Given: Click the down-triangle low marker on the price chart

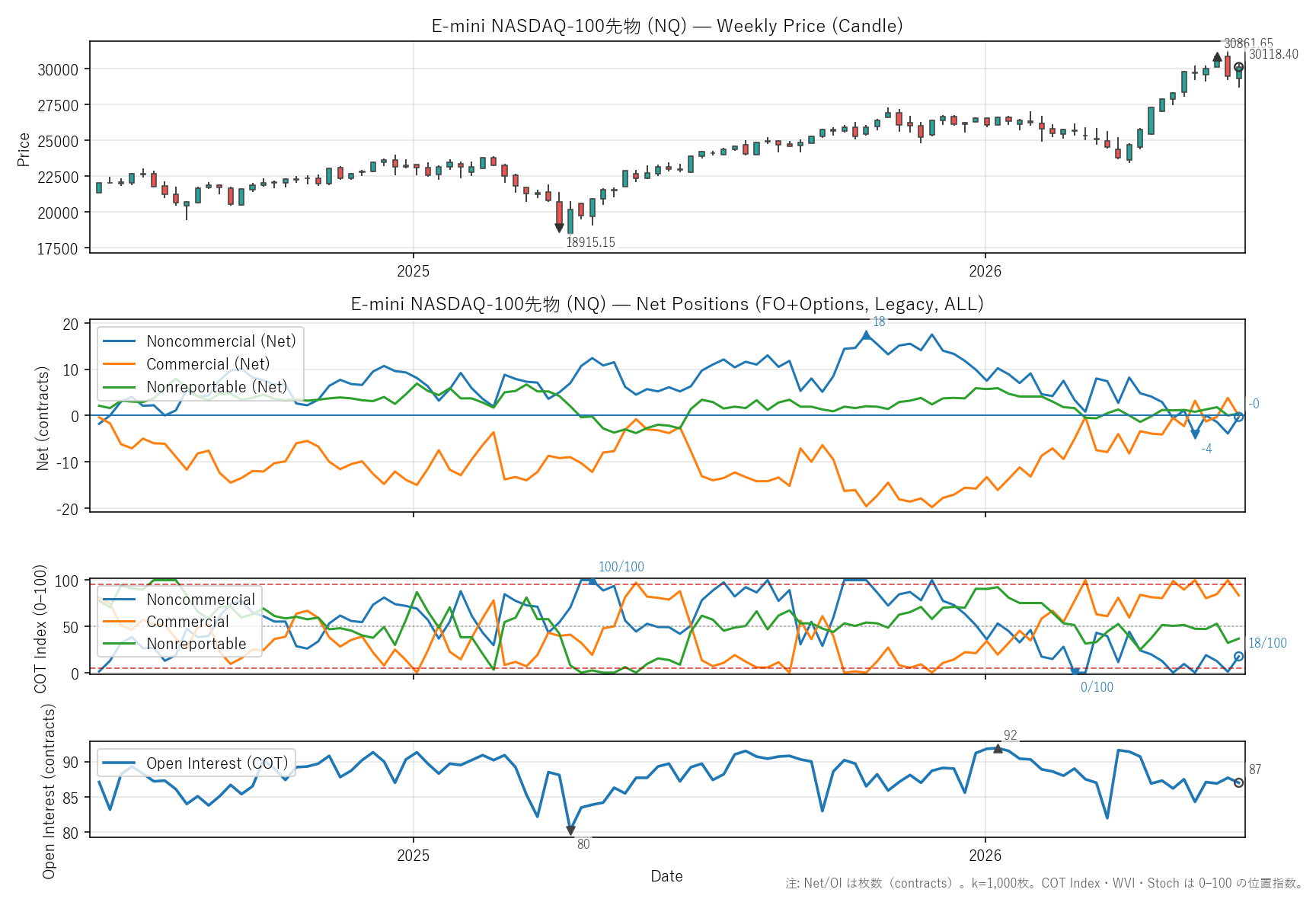Looking at the screenshot, I should tap(559, 227).
